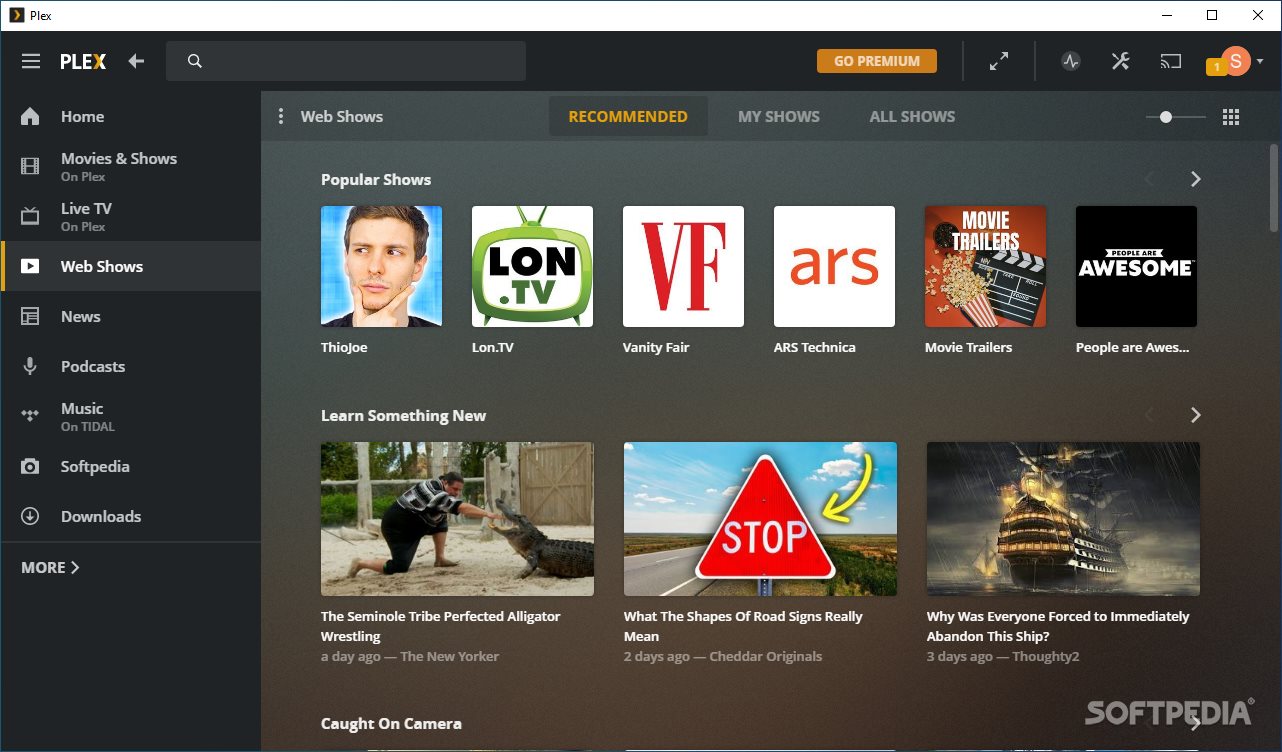Viewport: 1282px width, 752px height.
Task: Click the Web Shows play icon
Action: point(30,266)
